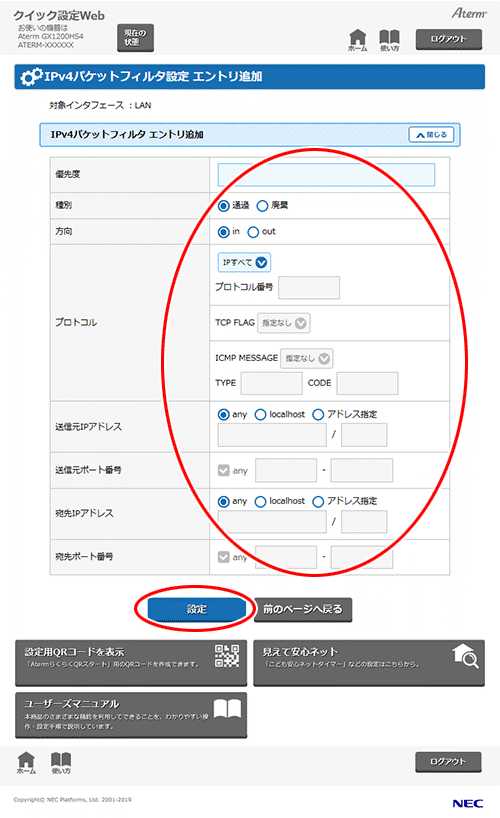Open the home icon in top header
The image size is (500, 818).
[x=358, y=40]
